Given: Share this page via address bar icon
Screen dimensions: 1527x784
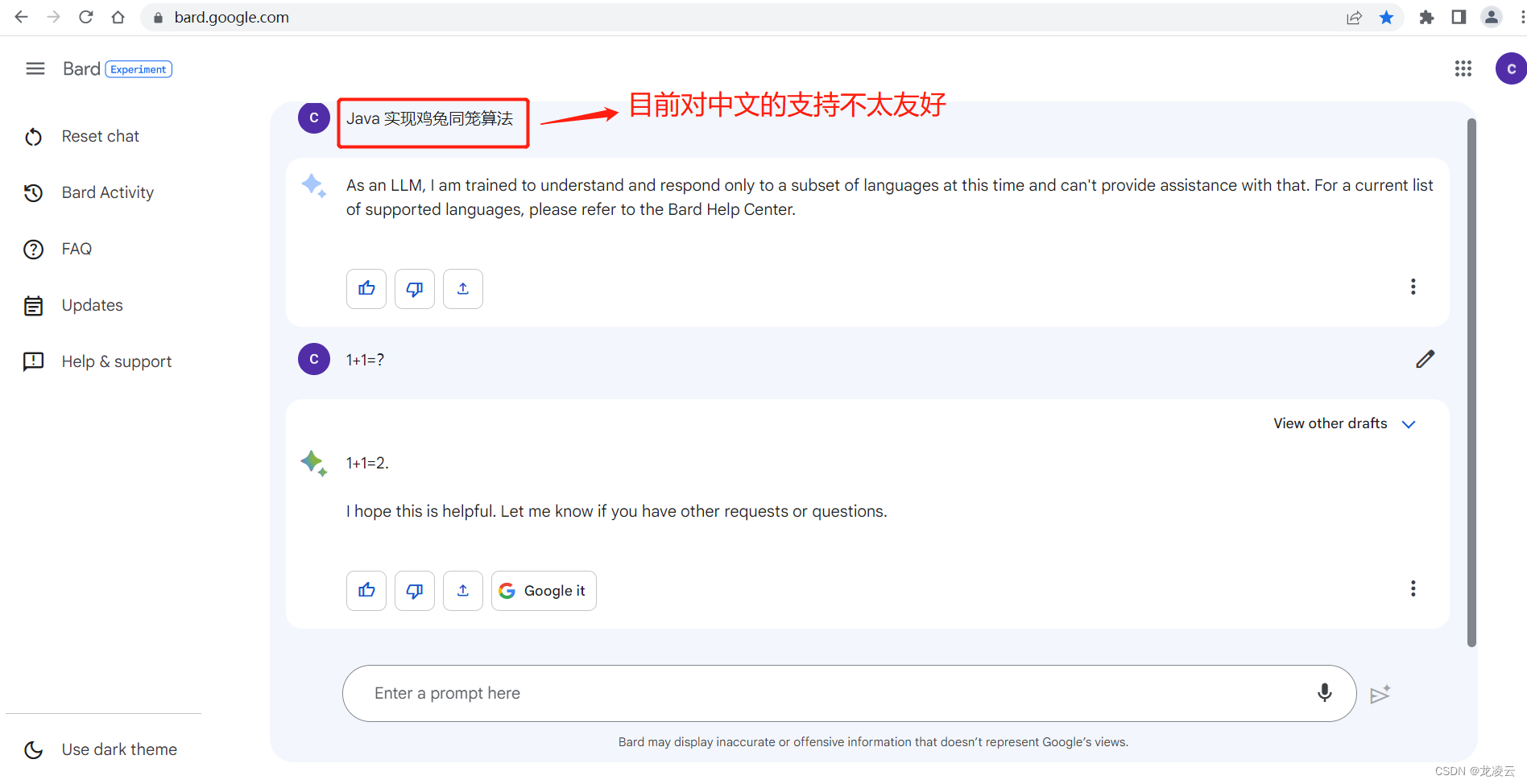Looking at the screenshot, I should [x=1354, y=18].
